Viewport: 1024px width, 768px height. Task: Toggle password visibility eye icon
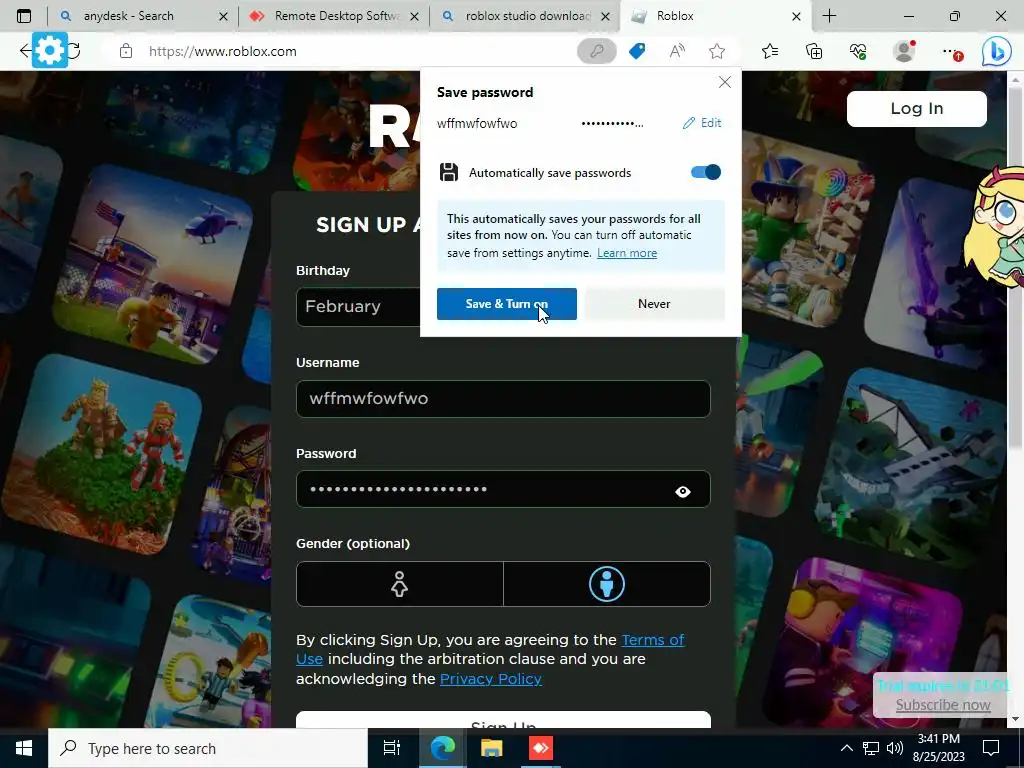pos(682,492)
